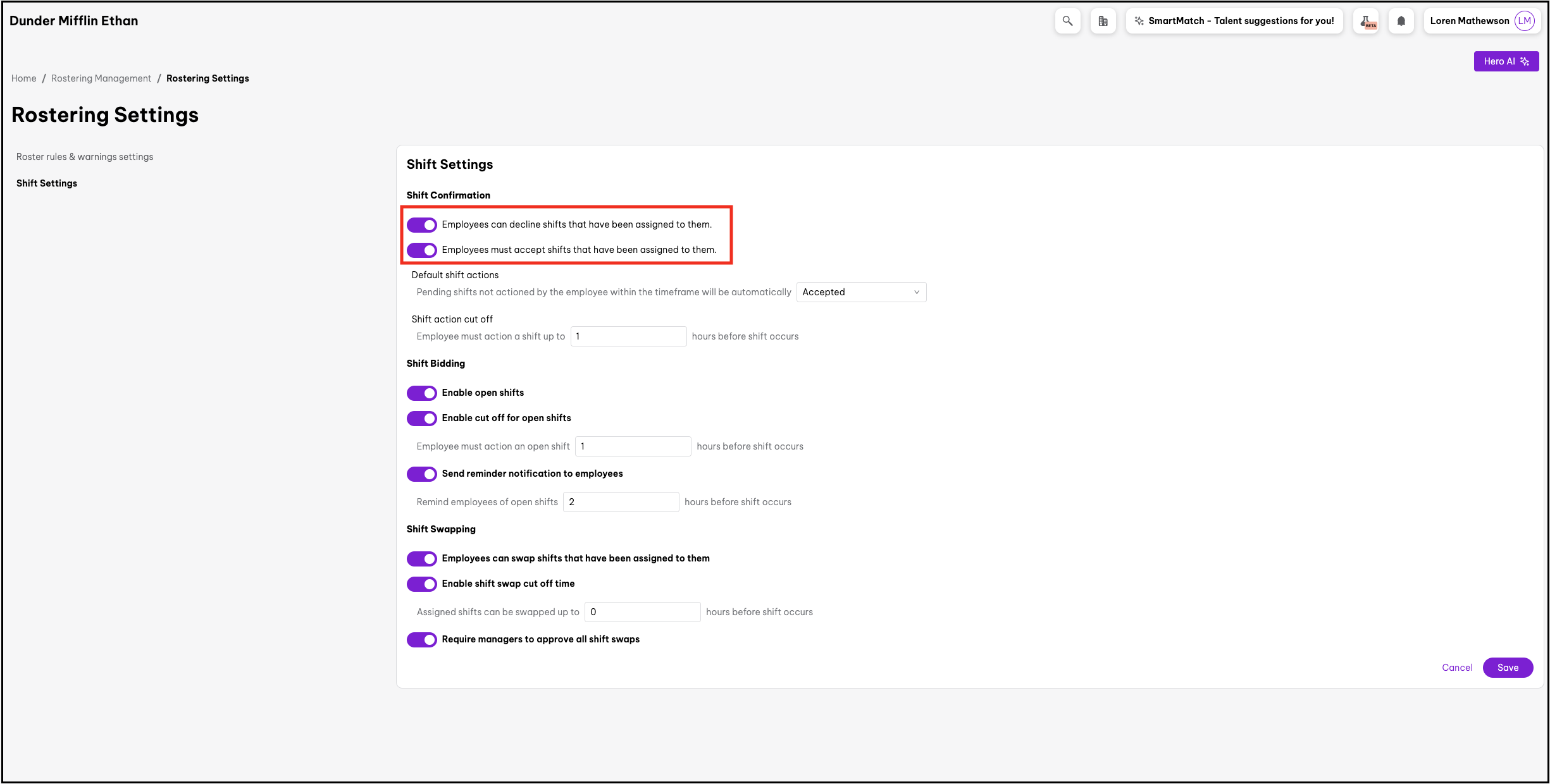The width and height of the screenshot is (1550, 784).
Task: Open the beta lab flask icon
Action: tap(1366, 21)
